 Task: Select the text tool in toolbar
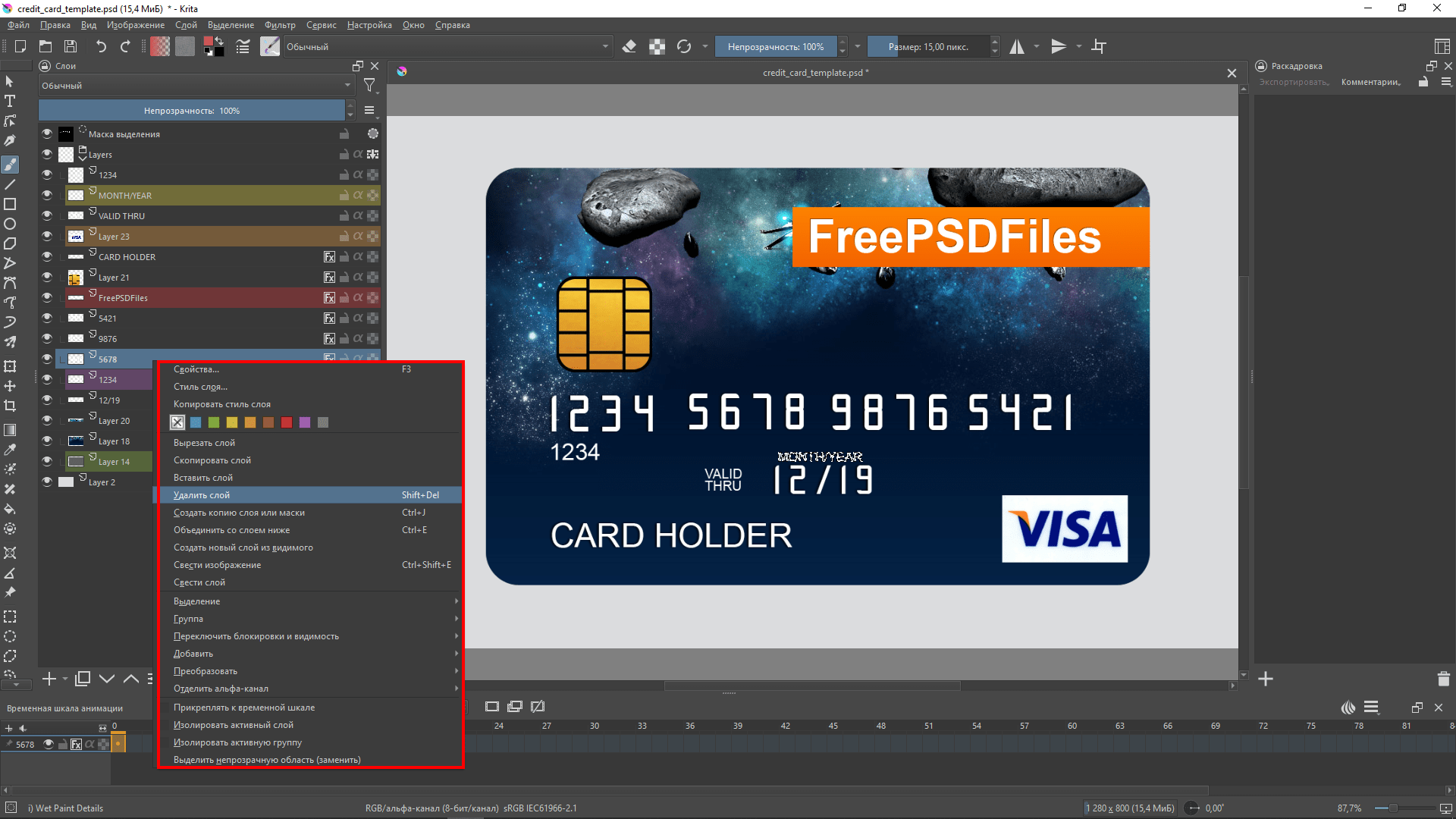[x=11, y=100]
